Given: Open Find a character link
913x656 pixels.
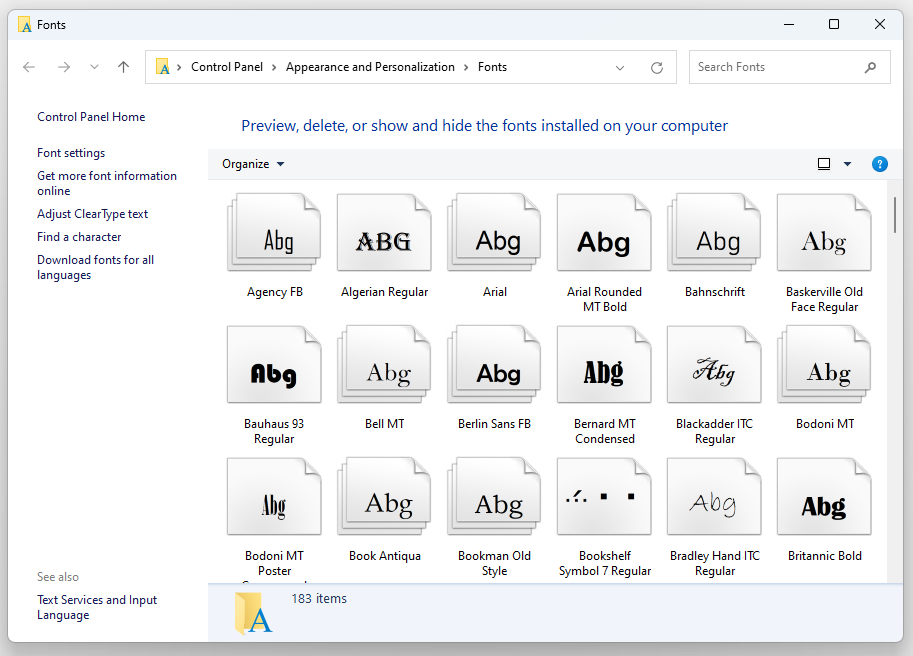Looking at the screenshot, I should coord(79,237).
